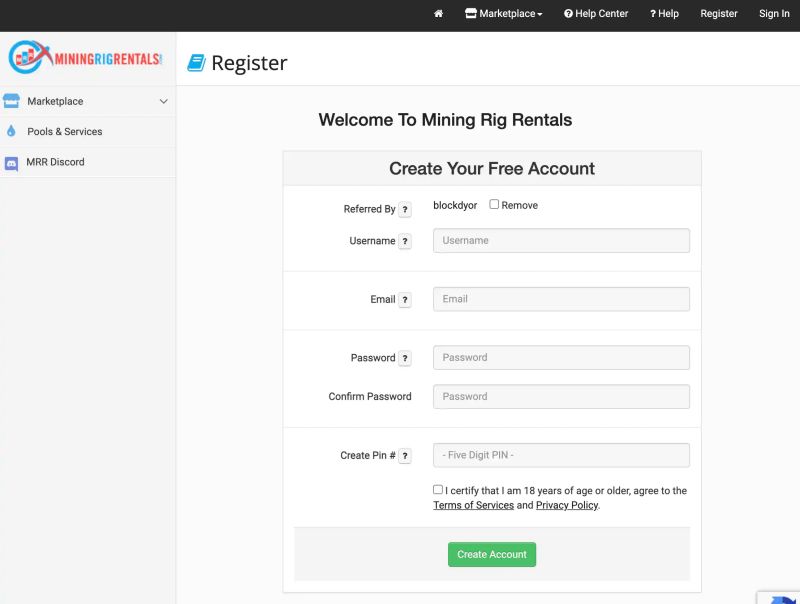This screenshot has width=800, height=604.
Task: Click the green Create Account button
Action: tap(492, 555)
